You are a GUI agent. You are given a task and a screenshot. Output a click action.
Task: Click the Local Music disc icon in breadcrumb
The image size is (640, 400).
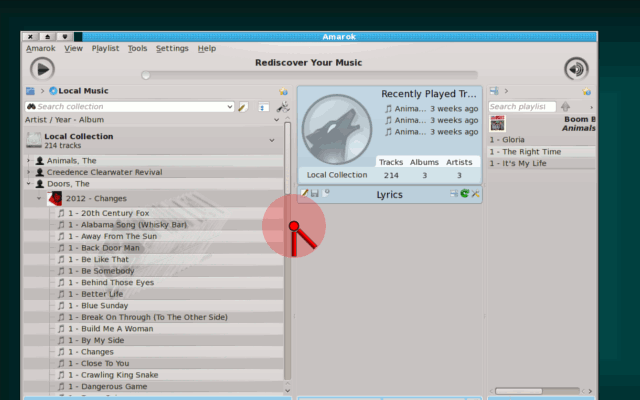(x=53, y=91)
